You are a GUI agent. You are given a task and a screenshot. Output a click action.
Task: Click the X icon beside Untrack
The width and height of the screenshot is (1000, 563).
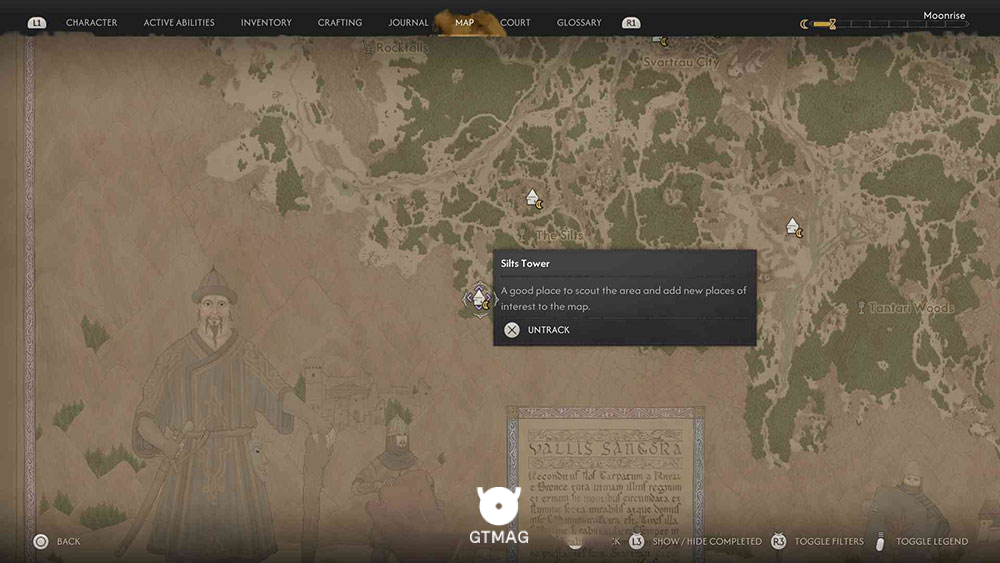511,330
